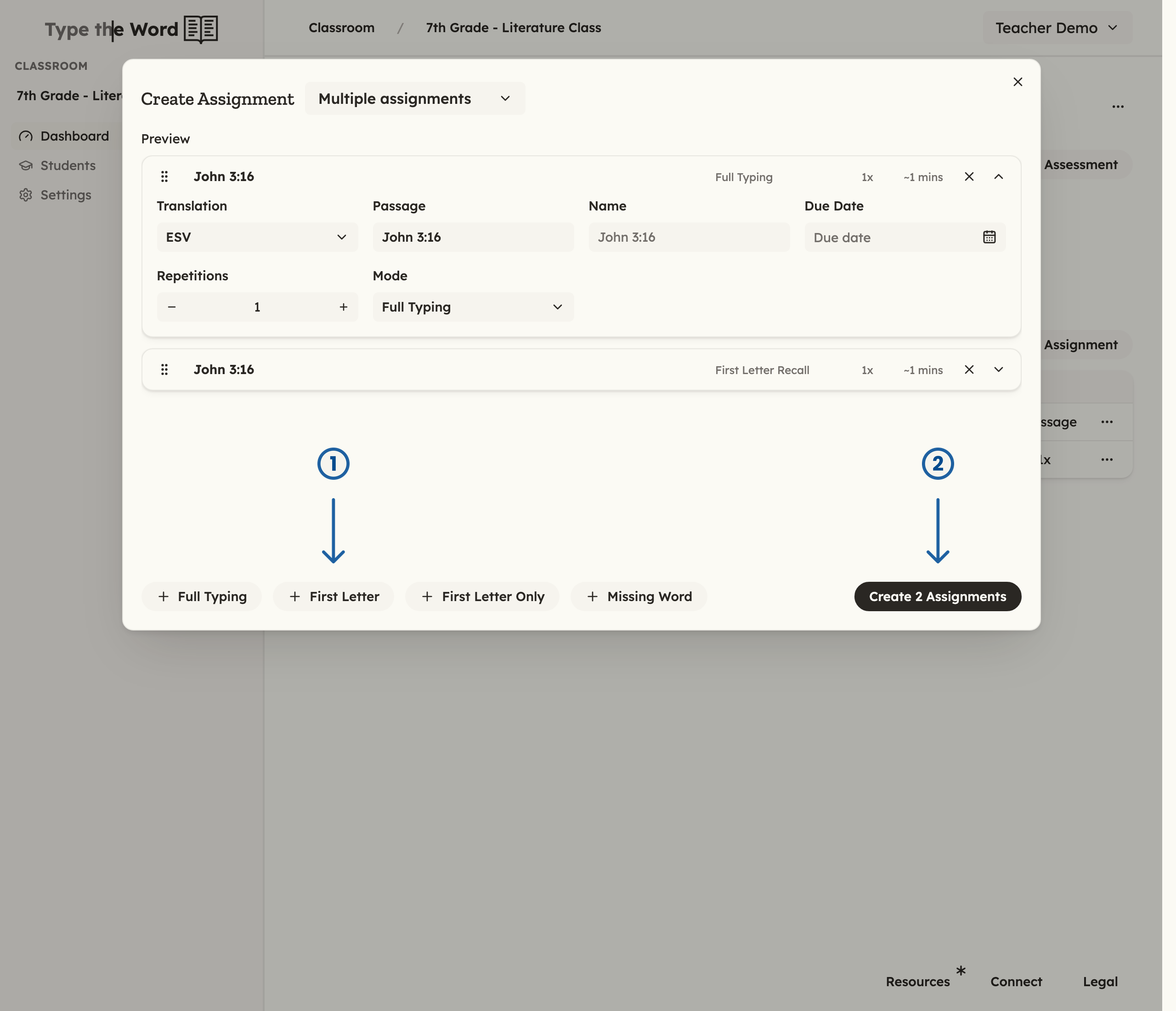Add a First Letter assignment
The height and width of the screenshot is (1011, 1176).
[x=334, y=596]
